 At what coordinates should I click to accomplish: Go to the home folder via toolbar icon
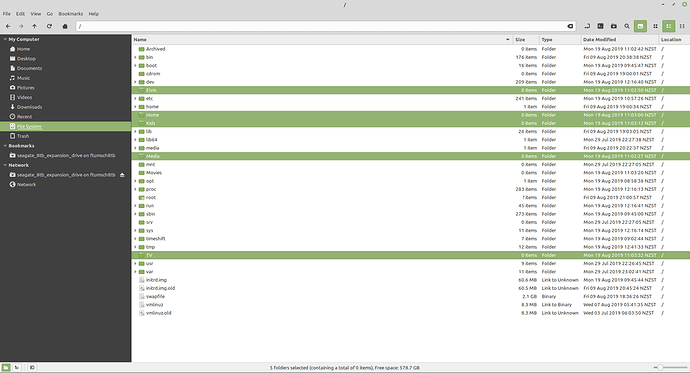click(x=65, y=26)
